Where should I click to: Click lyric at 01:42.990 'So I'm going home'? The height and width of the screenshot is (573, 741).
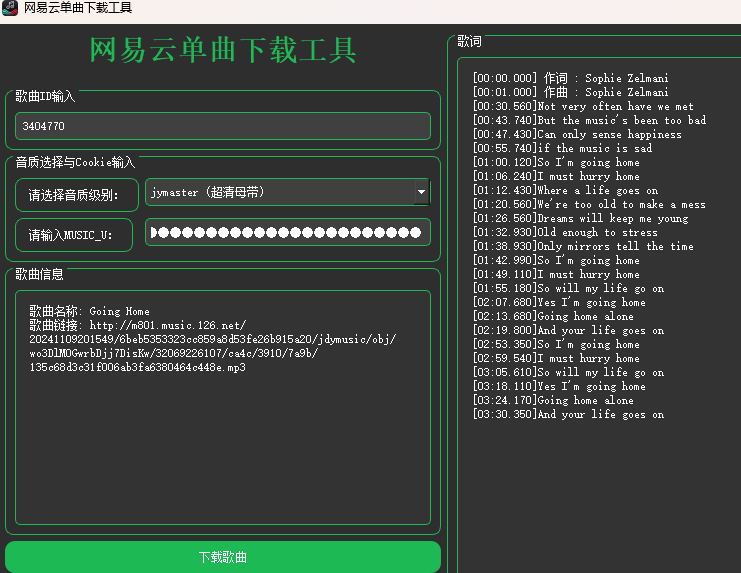coord(556,260)
